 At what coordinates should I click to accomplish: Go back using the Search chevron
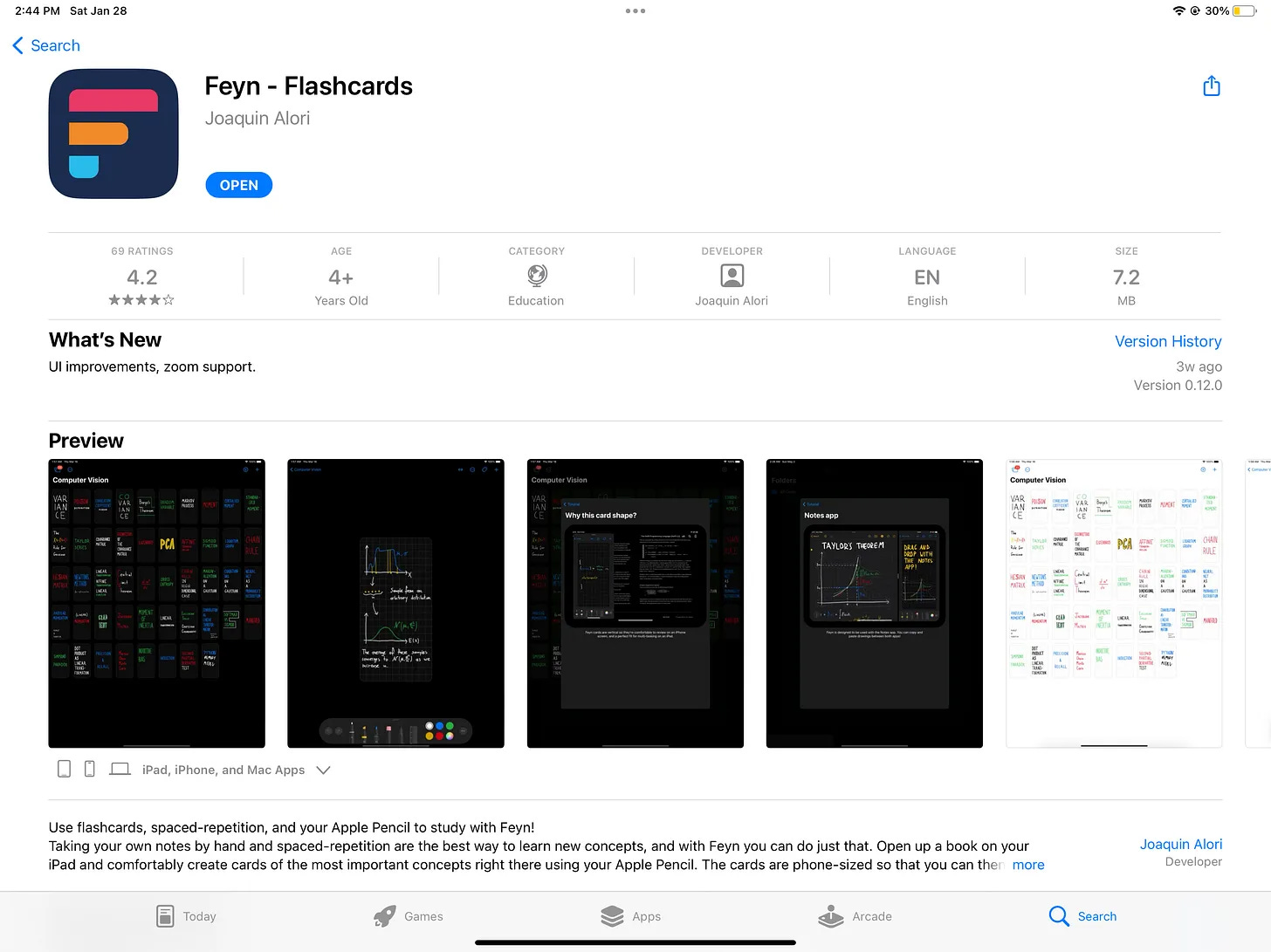coord(46,45)
